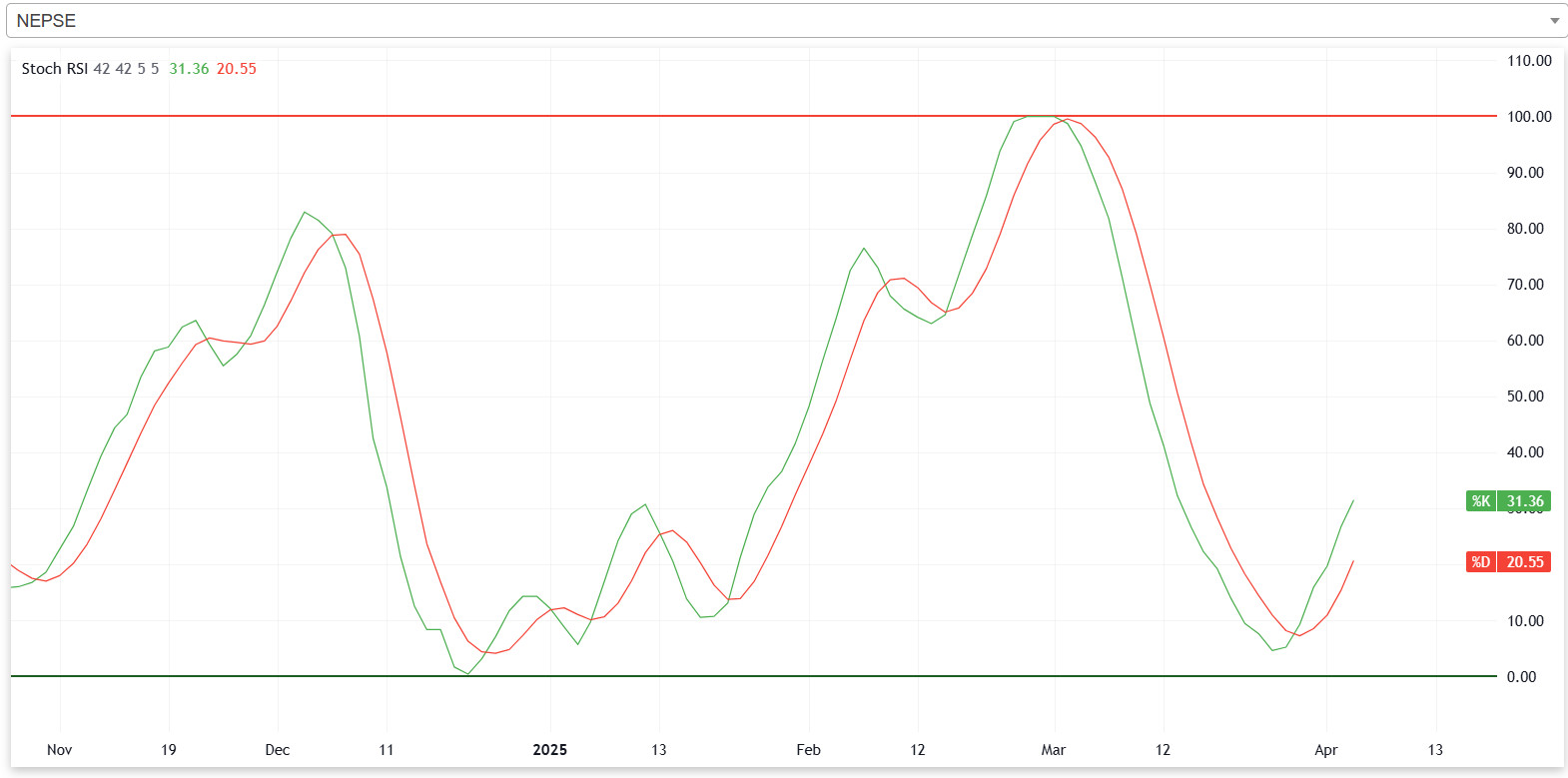Select the green %K axis badge
This screenshot has width=1568, height=778.
[x=1480, y=501]
